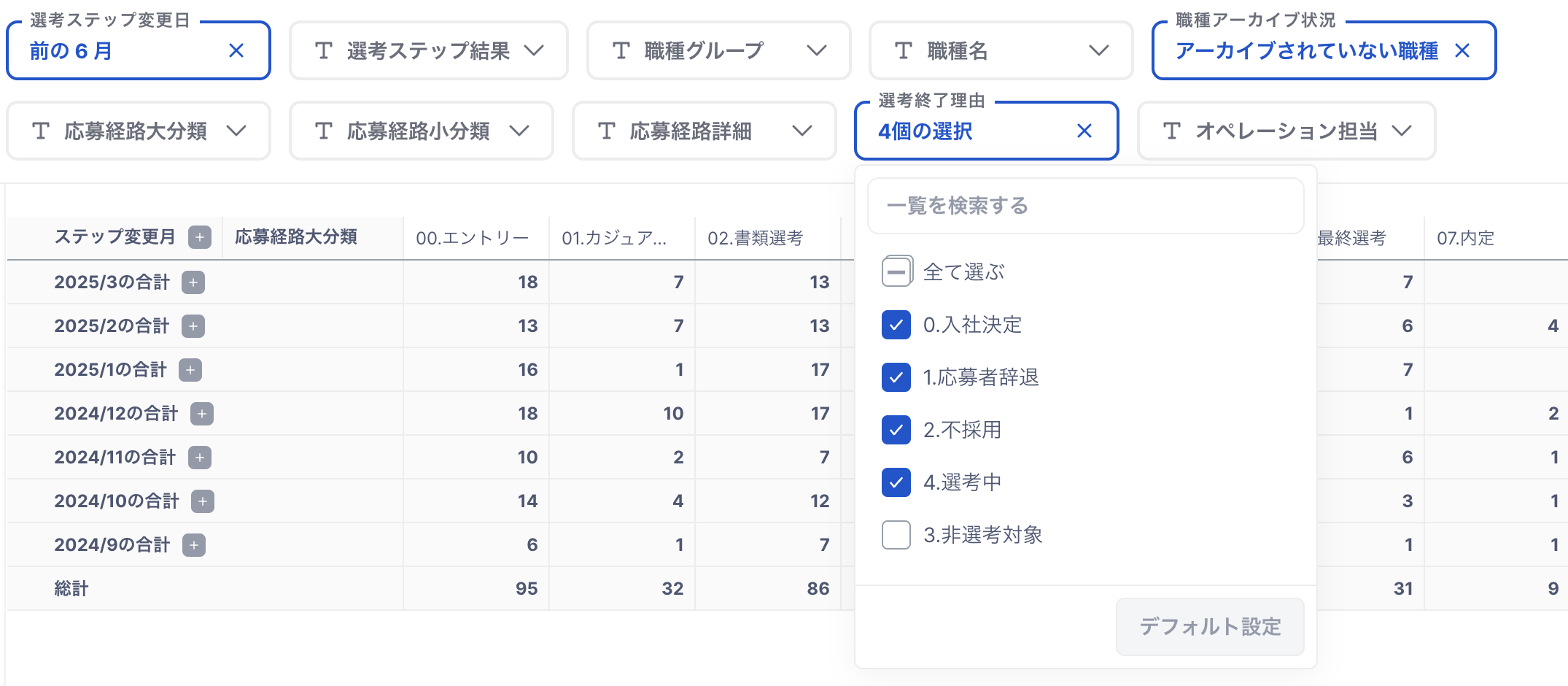Open the 応募経路詳細 dropdown
This screenshot has width=1568, height=686.
[704, 131]
